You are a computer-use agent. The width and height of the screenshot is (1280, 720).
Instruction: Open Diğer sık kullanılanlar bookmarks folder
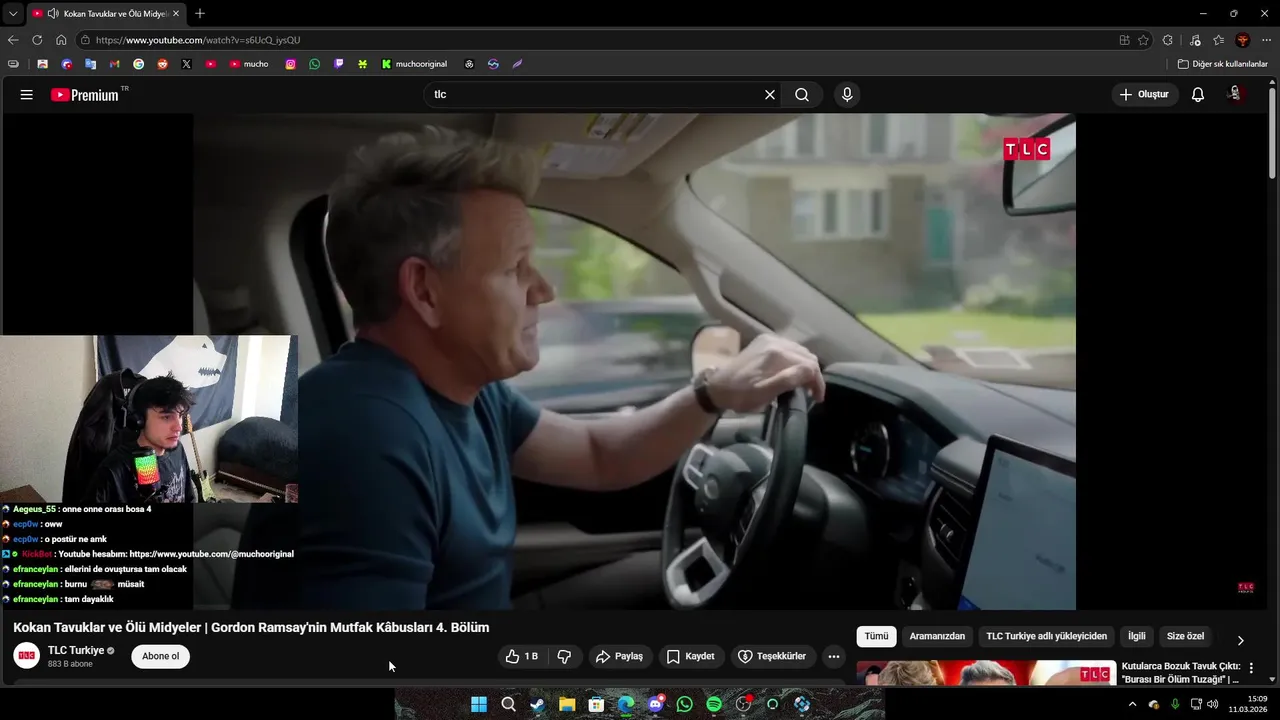tap(1222, 64)
